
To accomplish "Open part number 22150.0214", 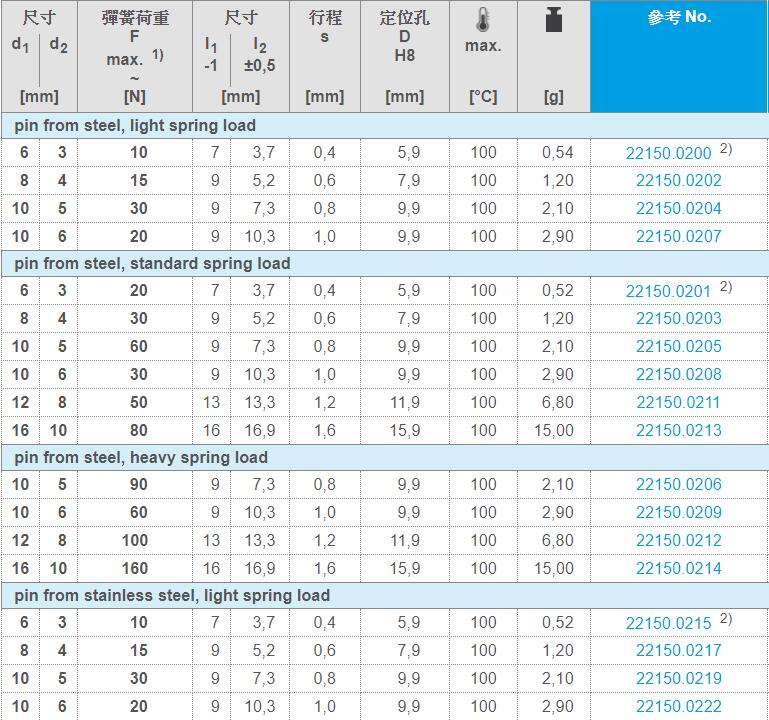I will [x=678, y=569].
